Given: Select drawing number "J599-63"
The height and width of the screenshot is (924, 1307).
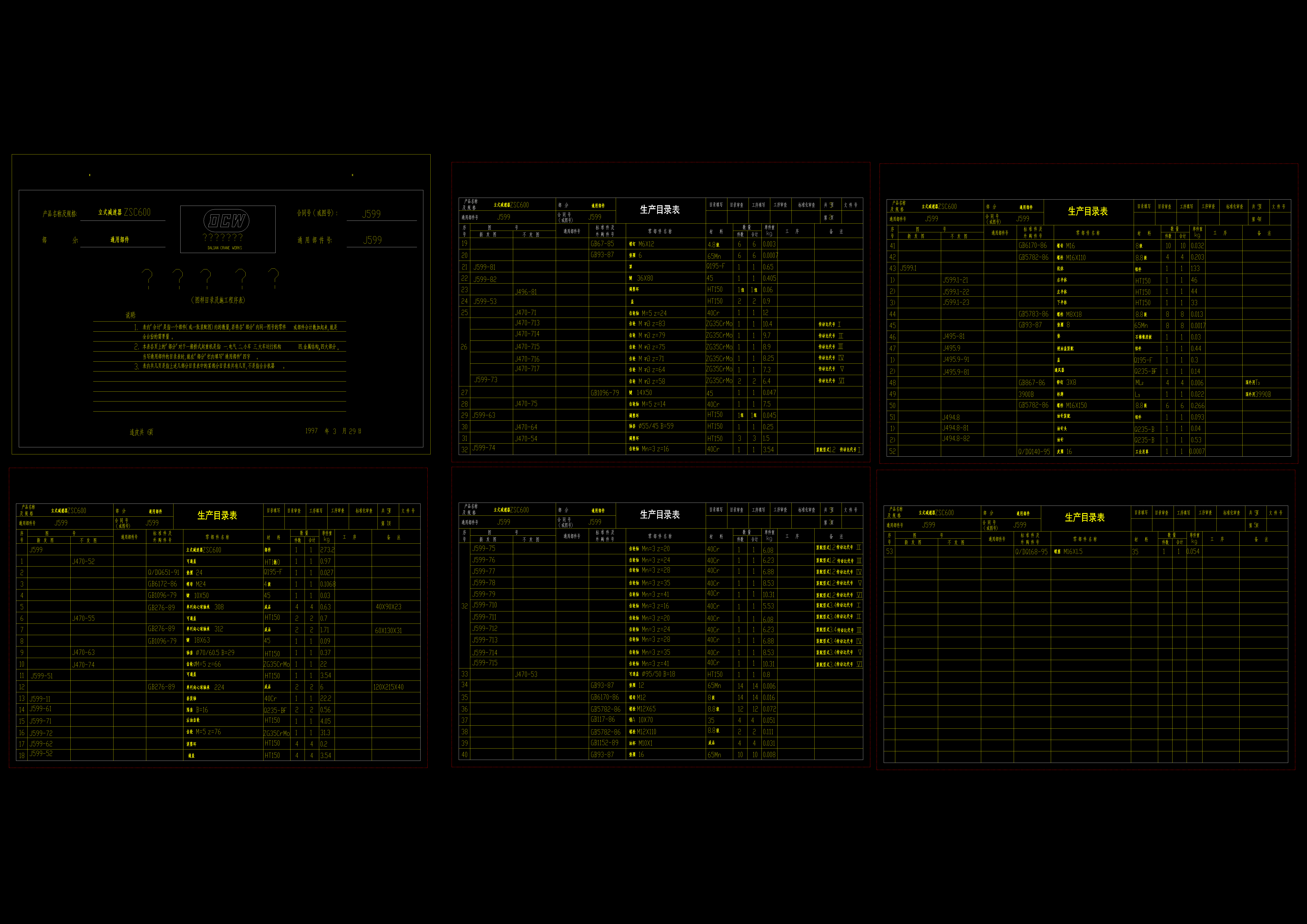Looking at the screenshot, I should tap(484, 415).
